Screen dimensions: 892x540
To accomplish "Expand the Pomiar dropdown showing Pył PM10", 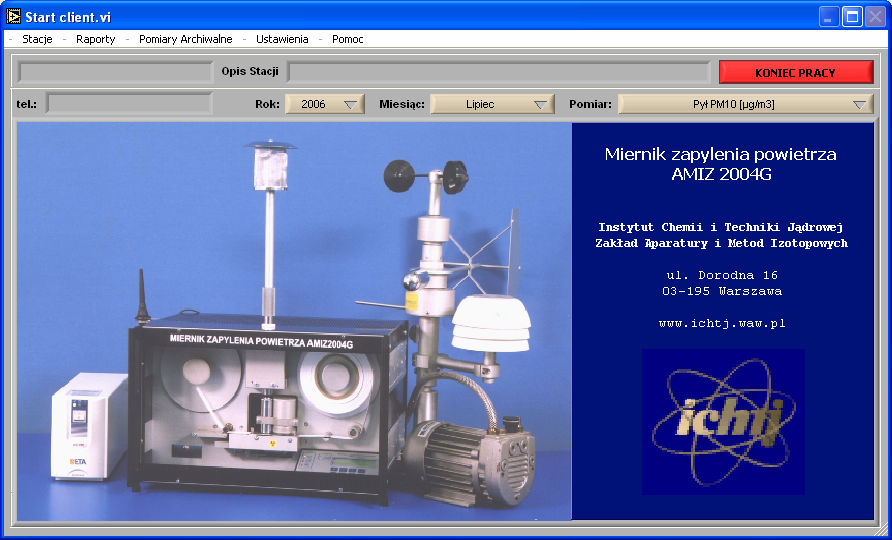I will tap(745, 104).
